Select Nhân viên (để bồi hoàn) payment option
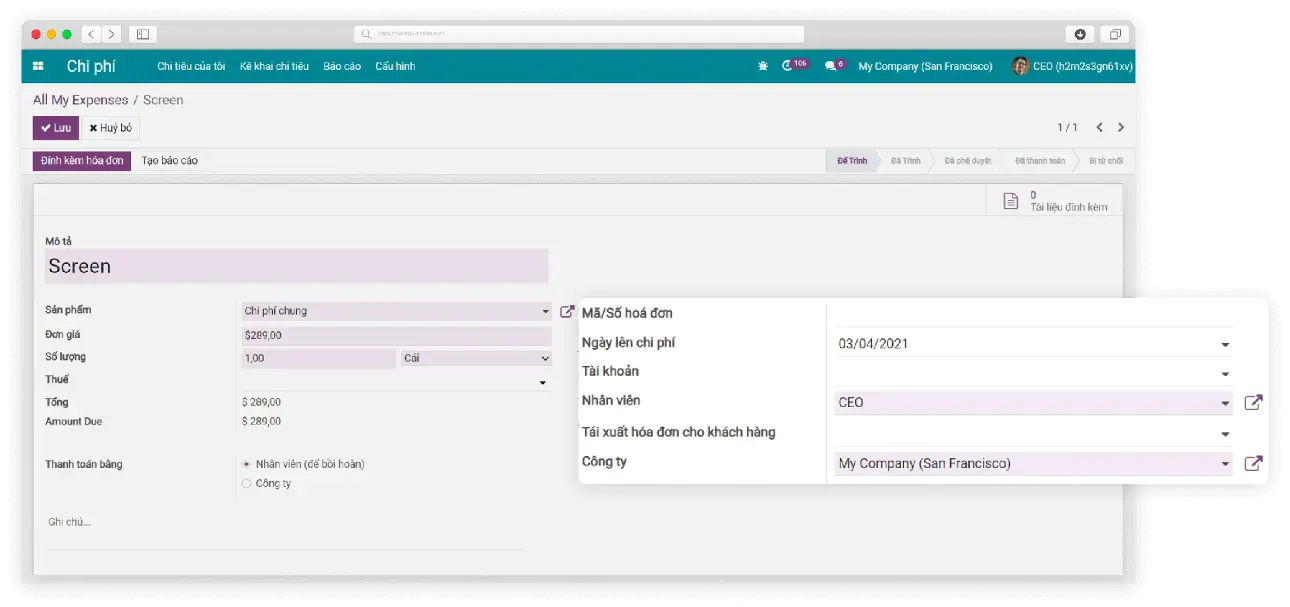The width and height of the screenshot is (1290, 607). coord(247,464)
